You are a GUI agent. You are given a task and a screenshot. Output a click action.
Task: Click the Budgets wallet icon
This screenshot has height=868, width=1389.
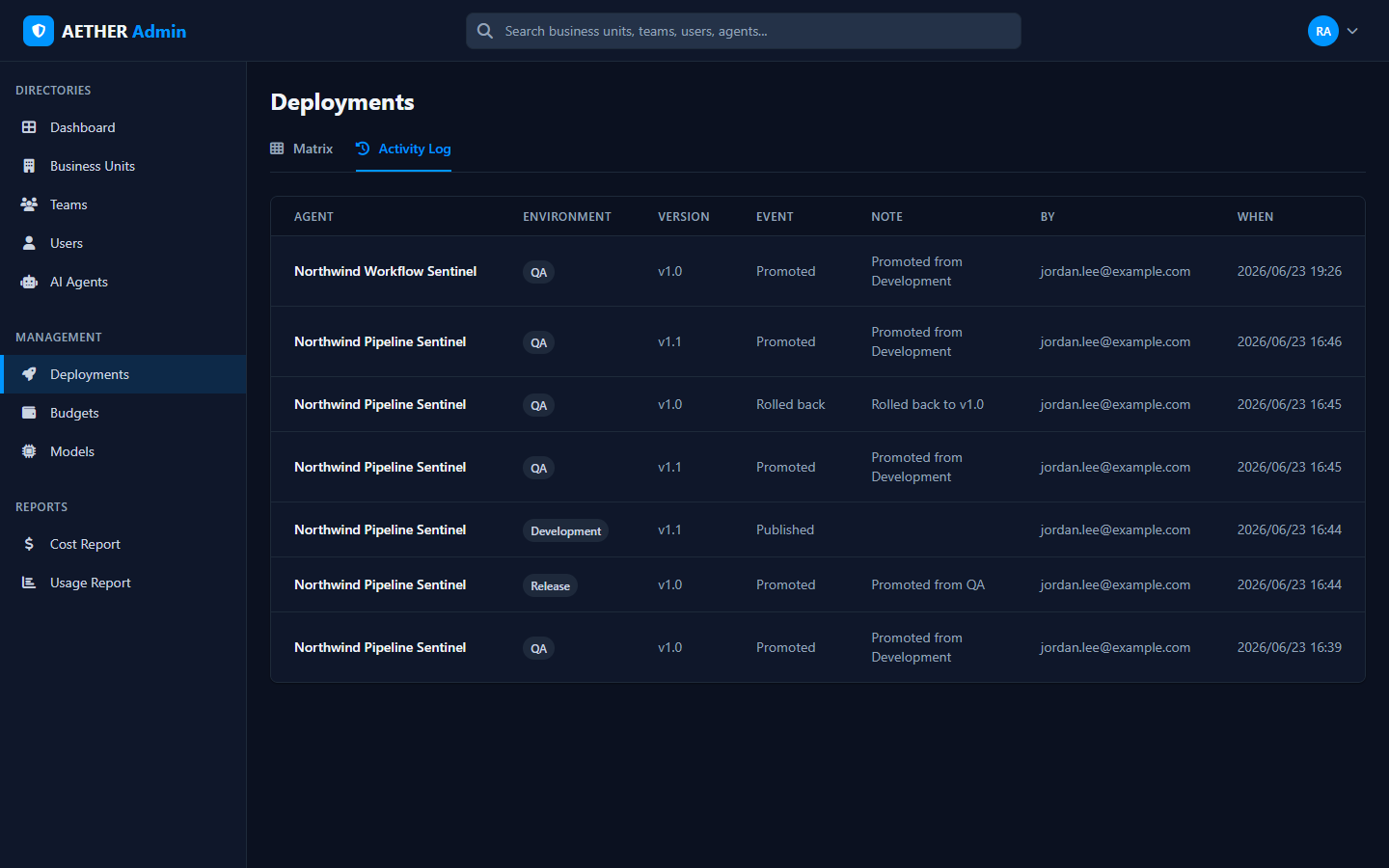click(x=29, y=413)
